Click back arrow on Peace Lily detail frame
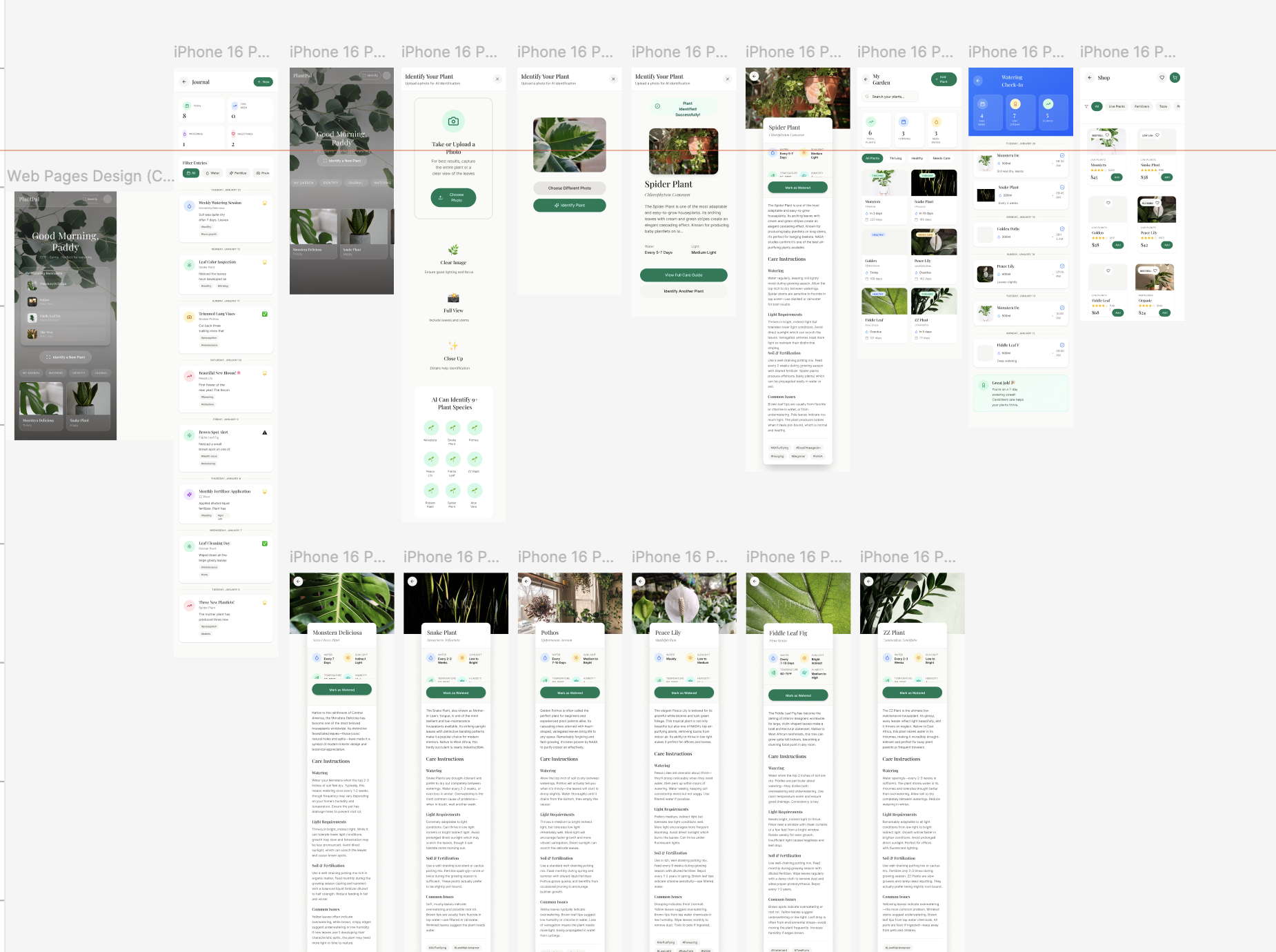This screenshot has height=952, width=1276. click(x=640, y=582)
